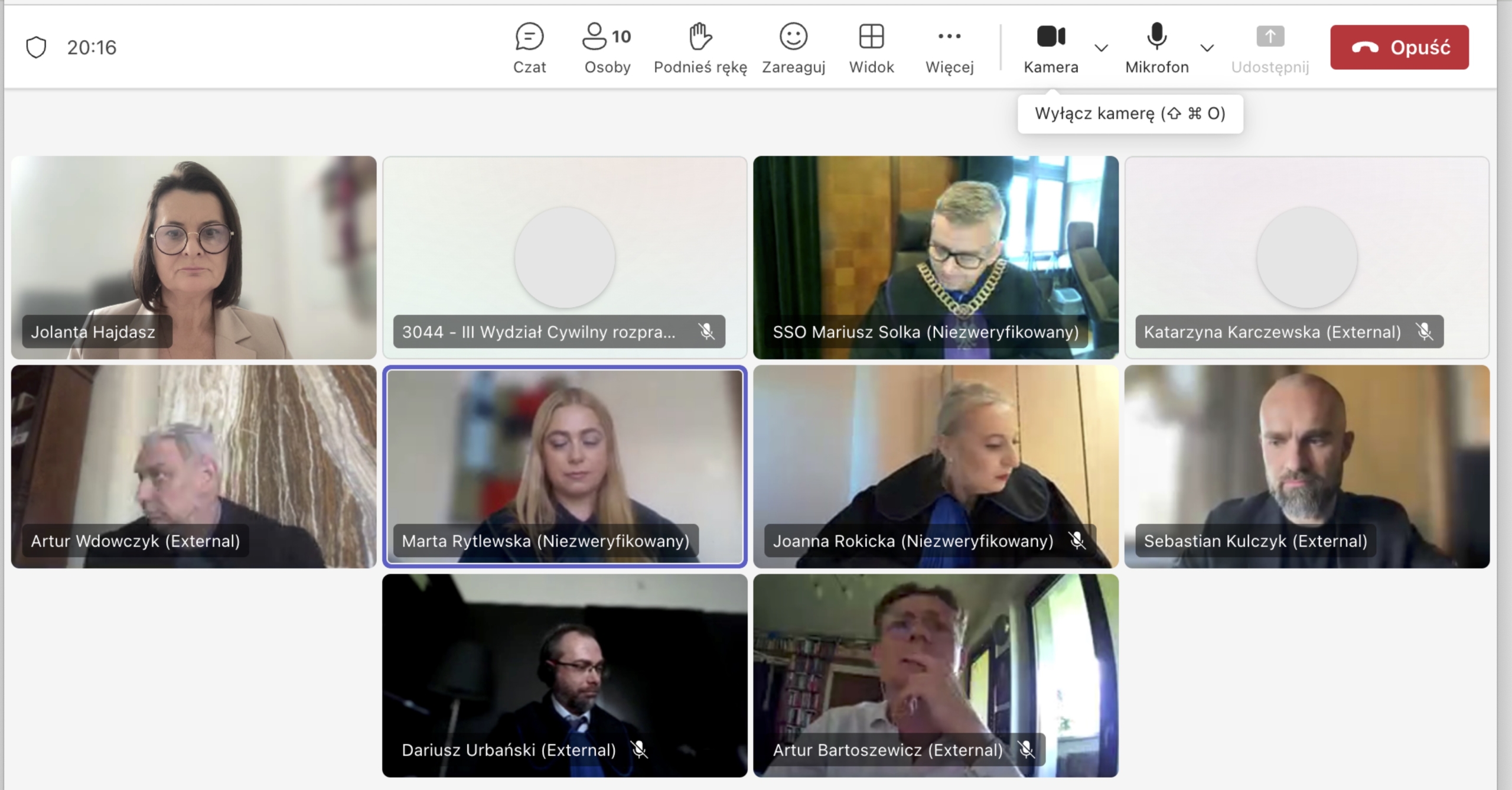Leave the meeting with Opuść
The width and height of the screenshot is (1512, 790).
coord(1399,47)
